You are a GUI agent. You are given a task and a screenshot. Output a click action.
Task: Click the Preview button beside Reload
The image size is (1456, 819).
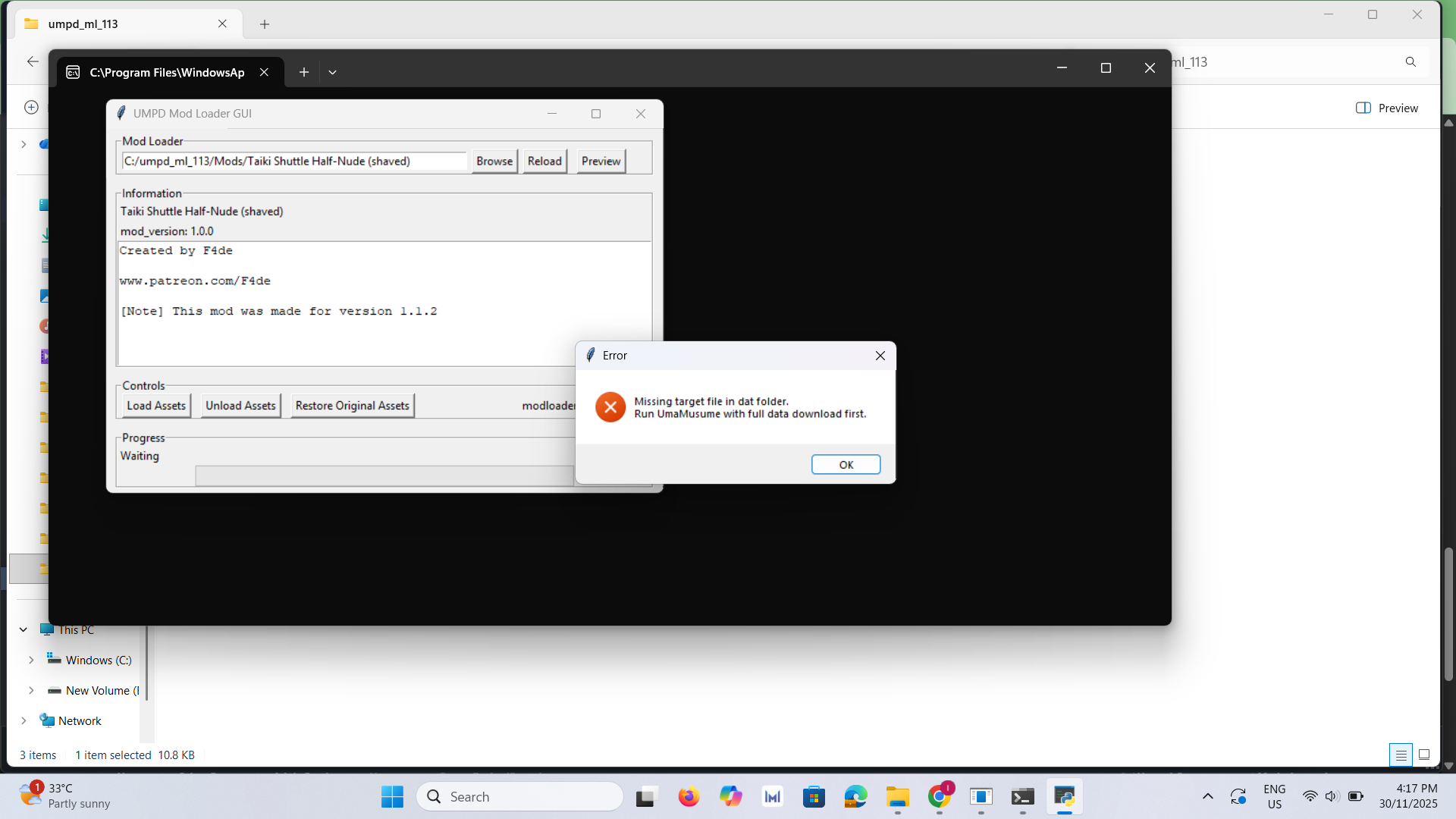[x=601, y=162]
